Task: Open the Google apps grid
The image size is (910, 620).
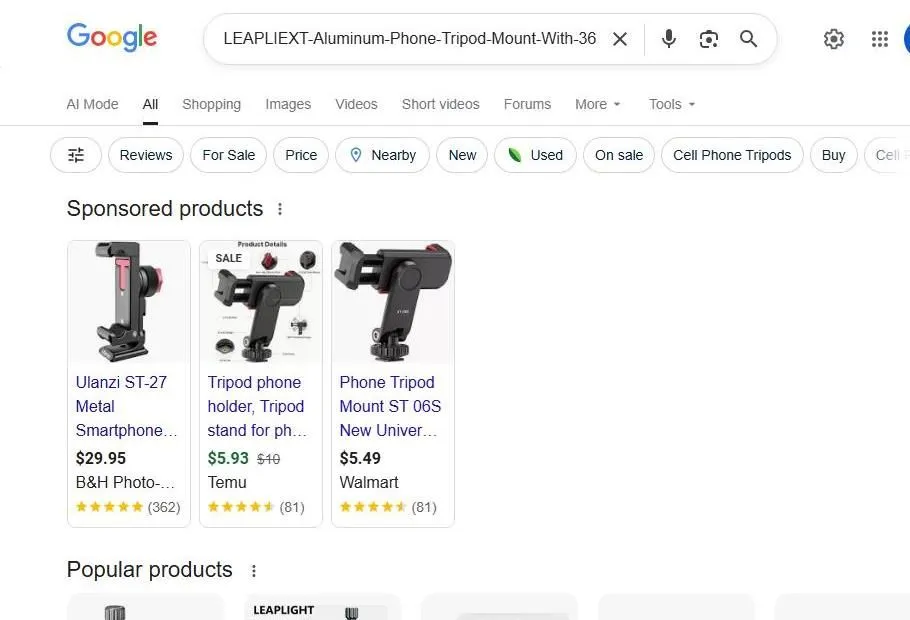Action: point(879,39)
